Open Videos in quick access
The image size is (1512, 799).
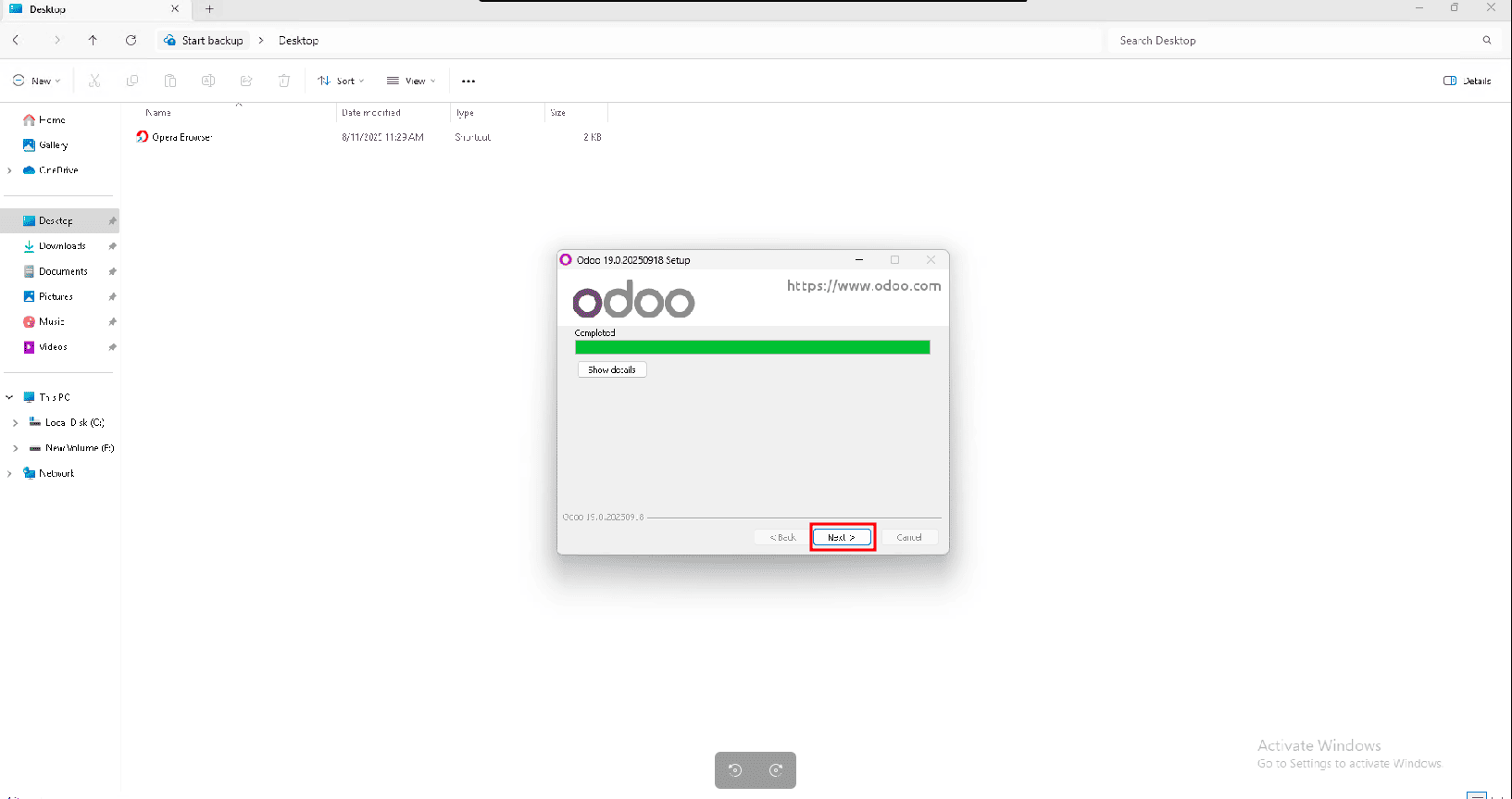tap(53, 346)
